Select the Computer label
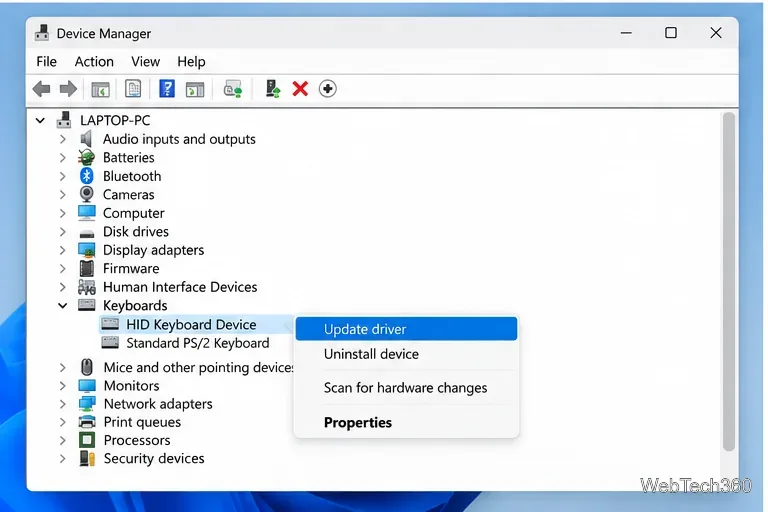Viewport: 768px width, 512px height. pyautogui.click(x=134, y=213)
